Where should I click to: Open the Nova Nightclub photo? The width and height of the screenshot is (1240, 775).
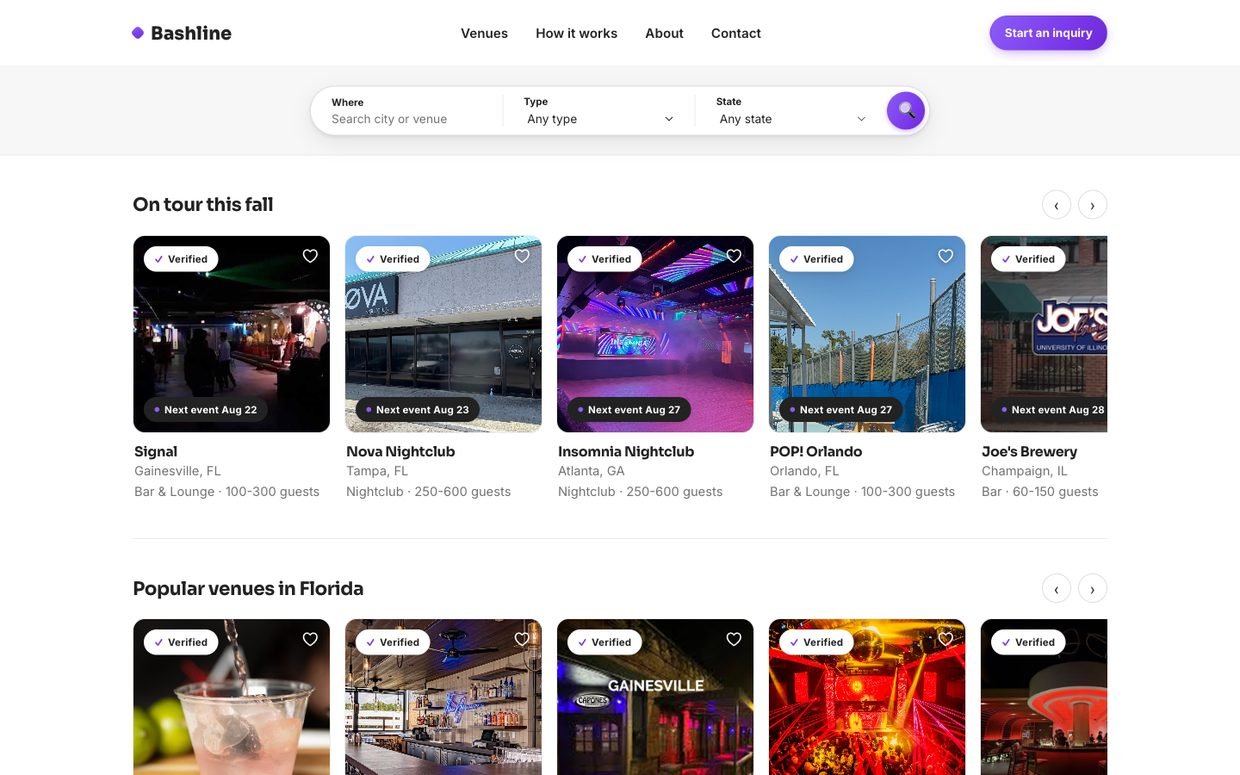443,334
